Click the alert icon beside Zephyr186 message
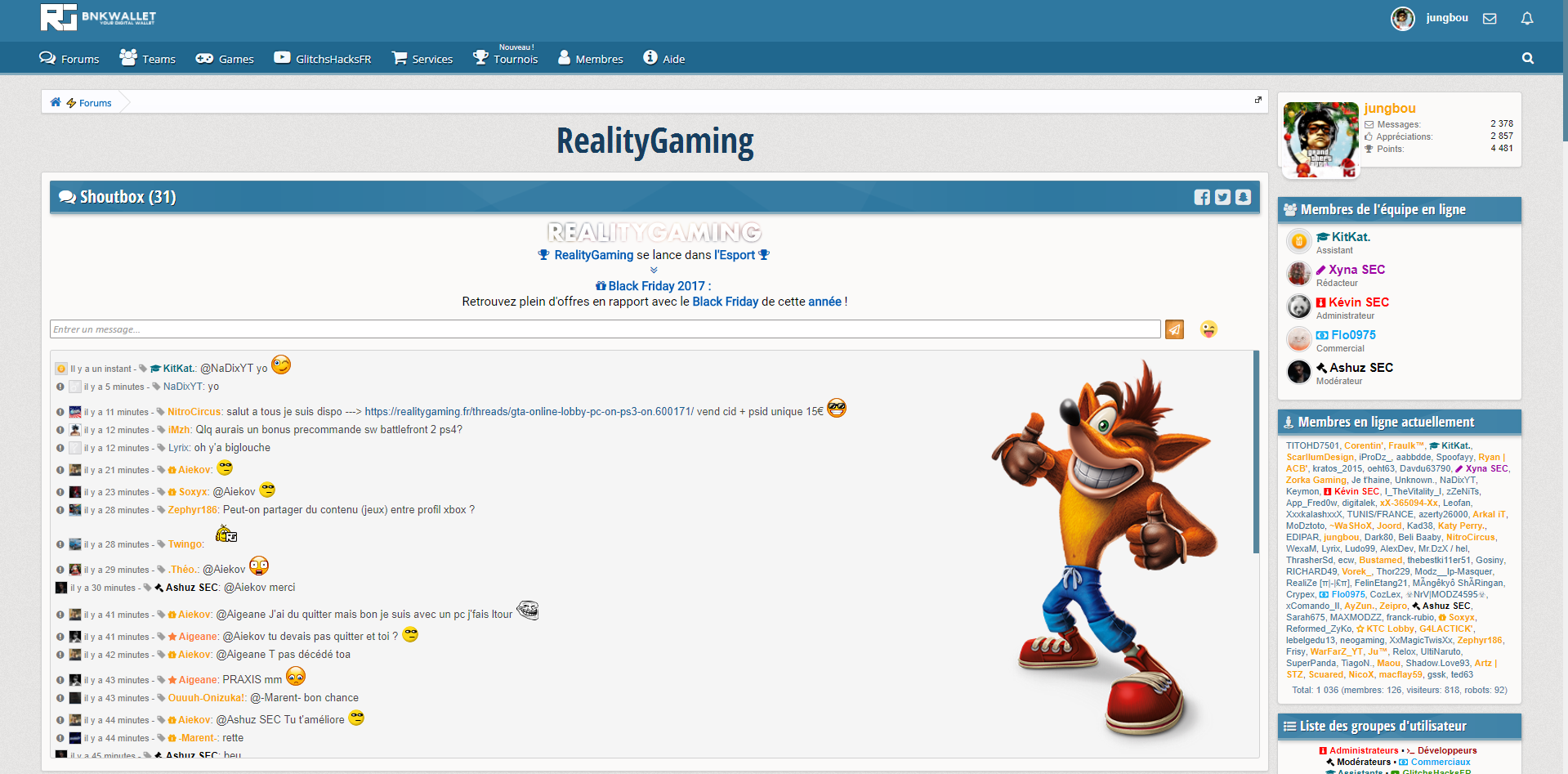The width and height of the screenshot is (1568, 774). [60, 510]
